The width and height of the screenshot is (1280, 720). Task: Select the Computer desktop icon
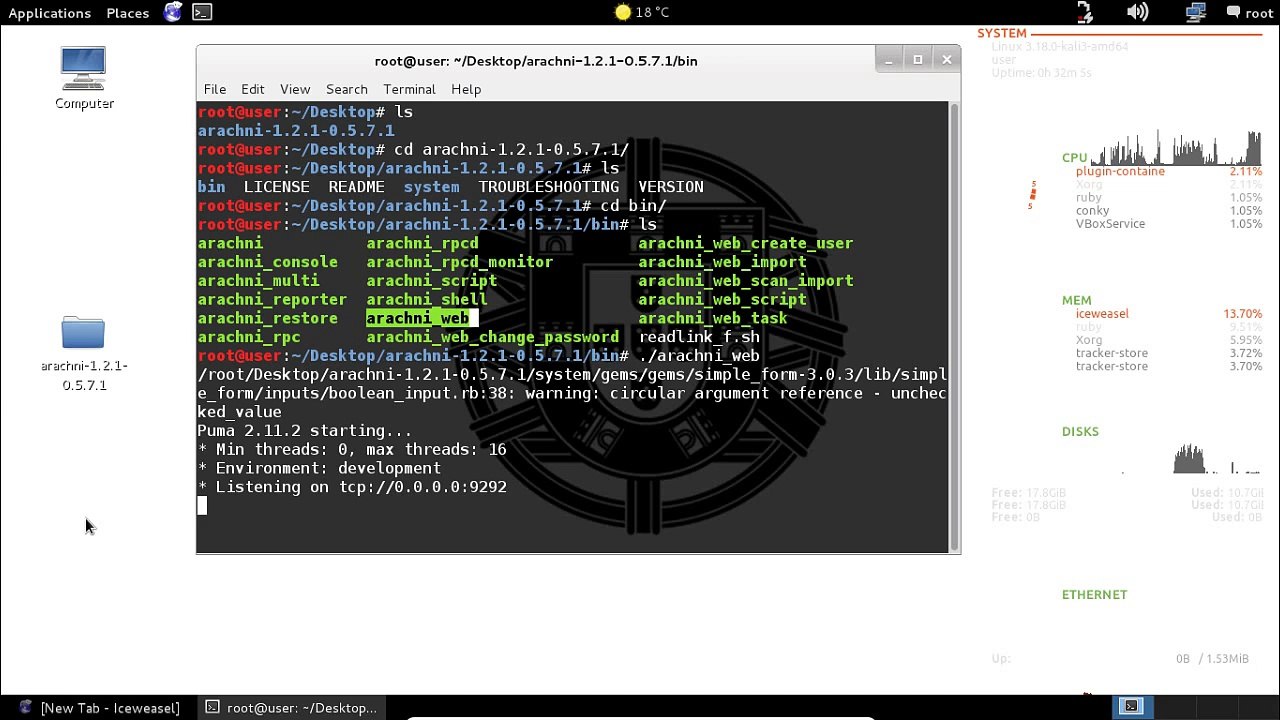pyautogui.click(x=83, y=78)
